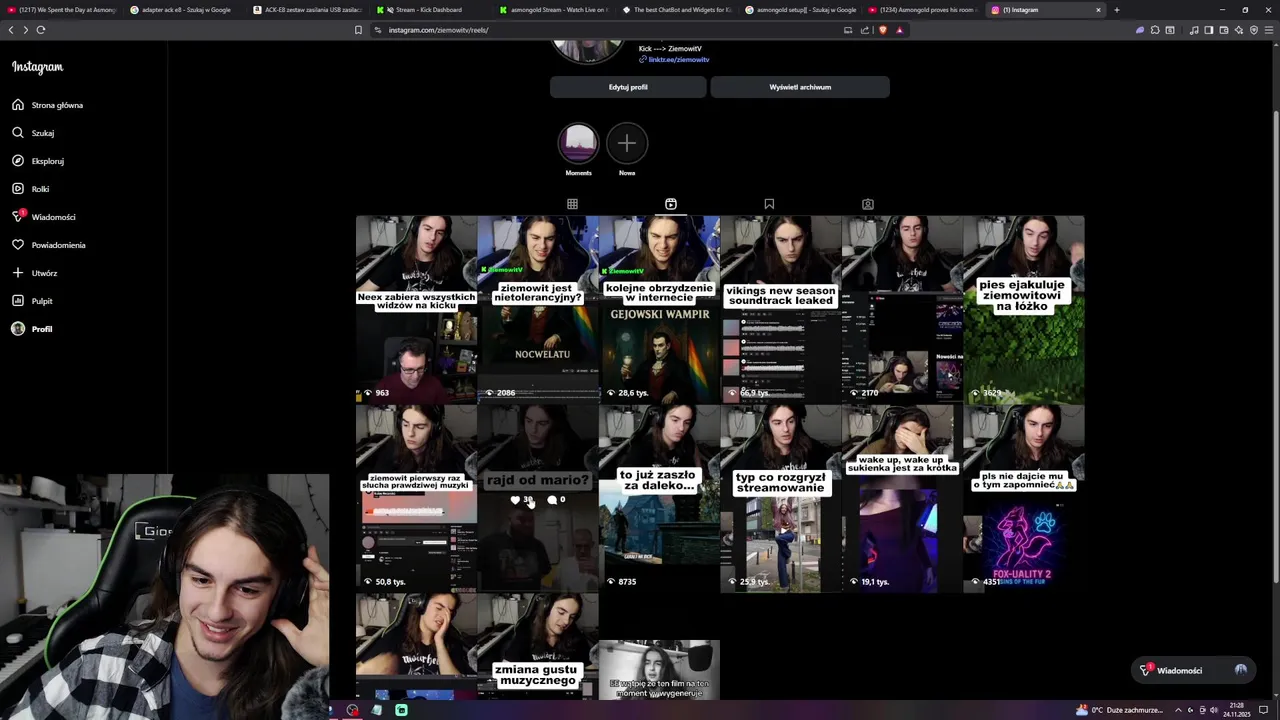Open the reel 'zmiana gustu muzycznego'
The width and height of the screenshot is (1280, 720).
click(538, 647)
